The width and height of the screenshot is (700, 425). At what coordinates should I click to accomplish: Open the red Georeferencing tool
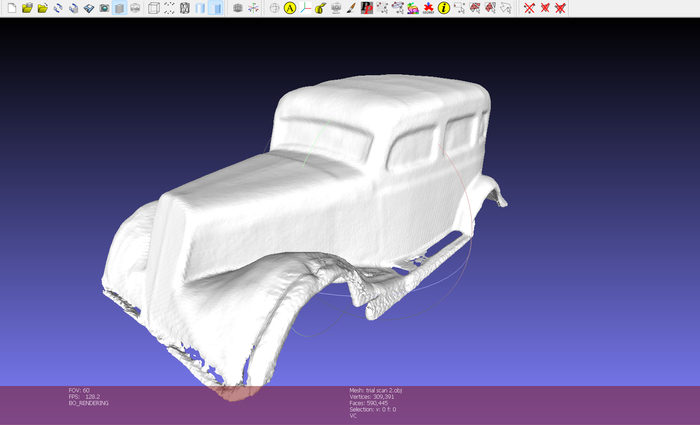428,8
